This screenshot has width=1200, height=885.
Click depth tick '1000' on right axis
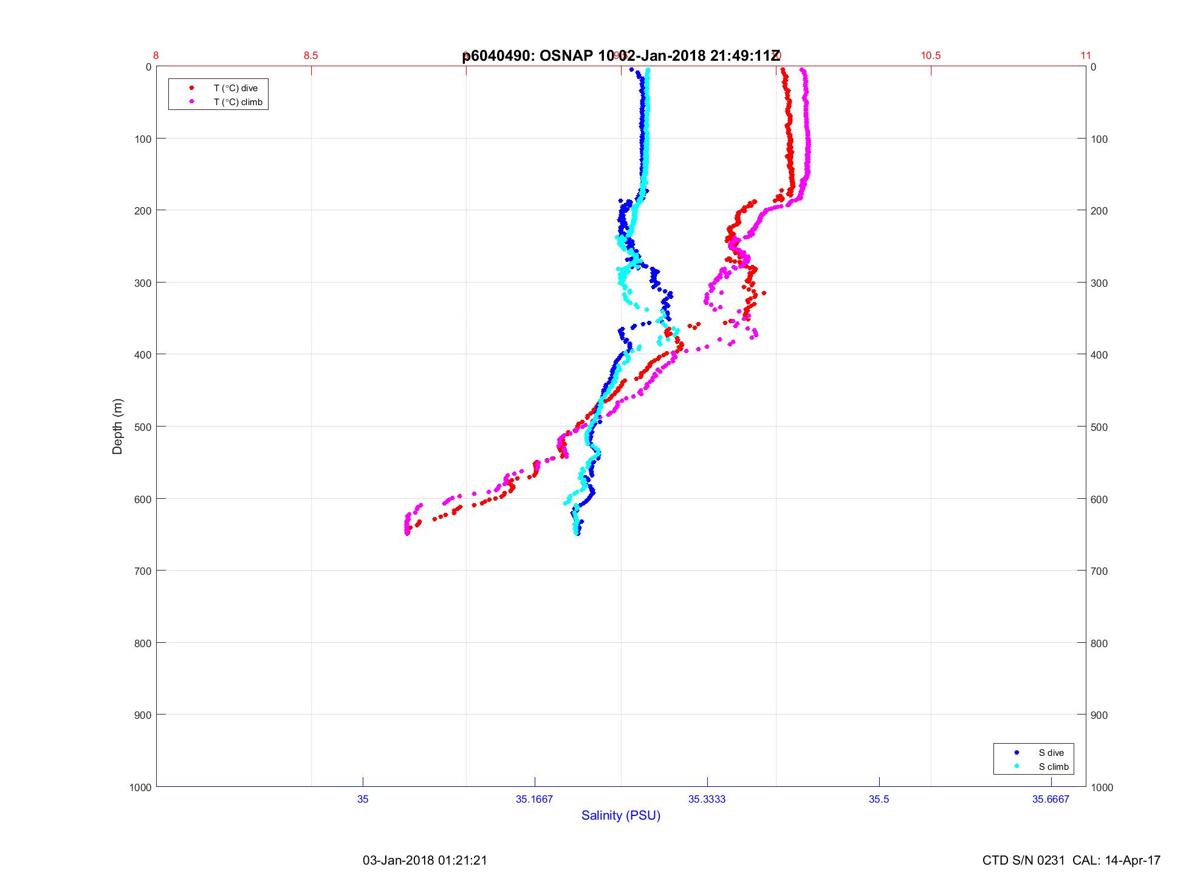(1103, 787)
